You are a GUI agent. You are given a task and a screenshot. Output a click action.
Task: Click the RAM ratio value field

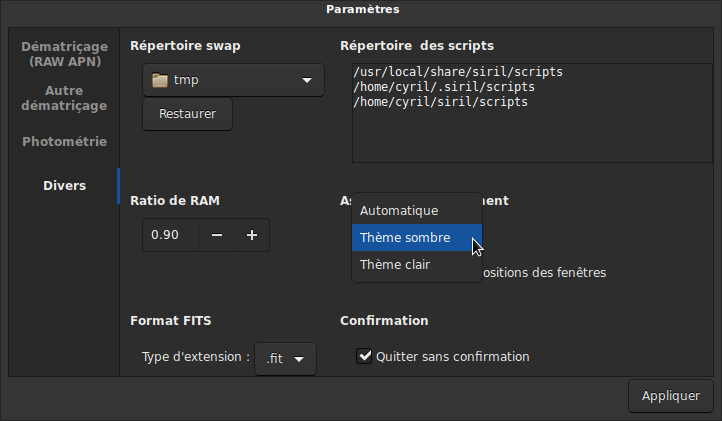point(169,235)
